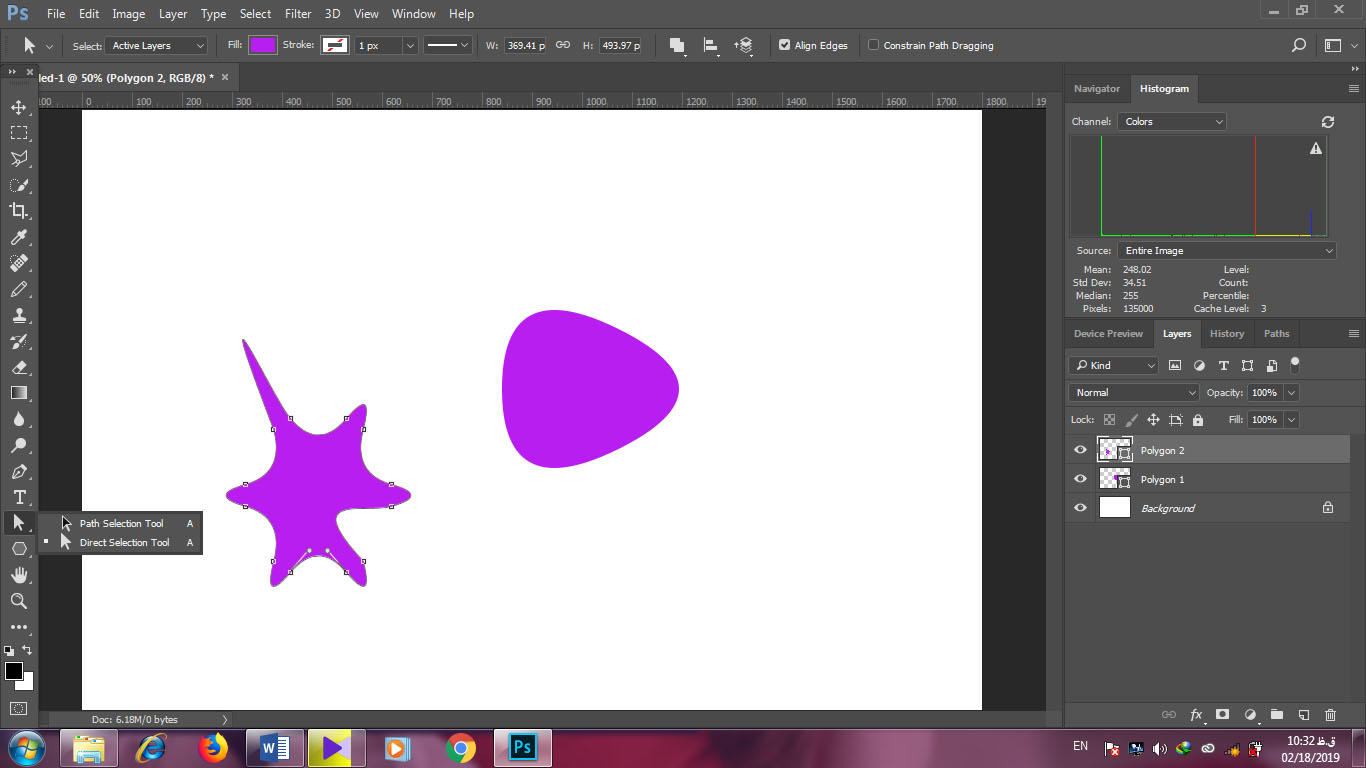Enable Constrain Path Dragging checkbox
Viewport: 1366px width, 768px height.
(x=873, y=45)
